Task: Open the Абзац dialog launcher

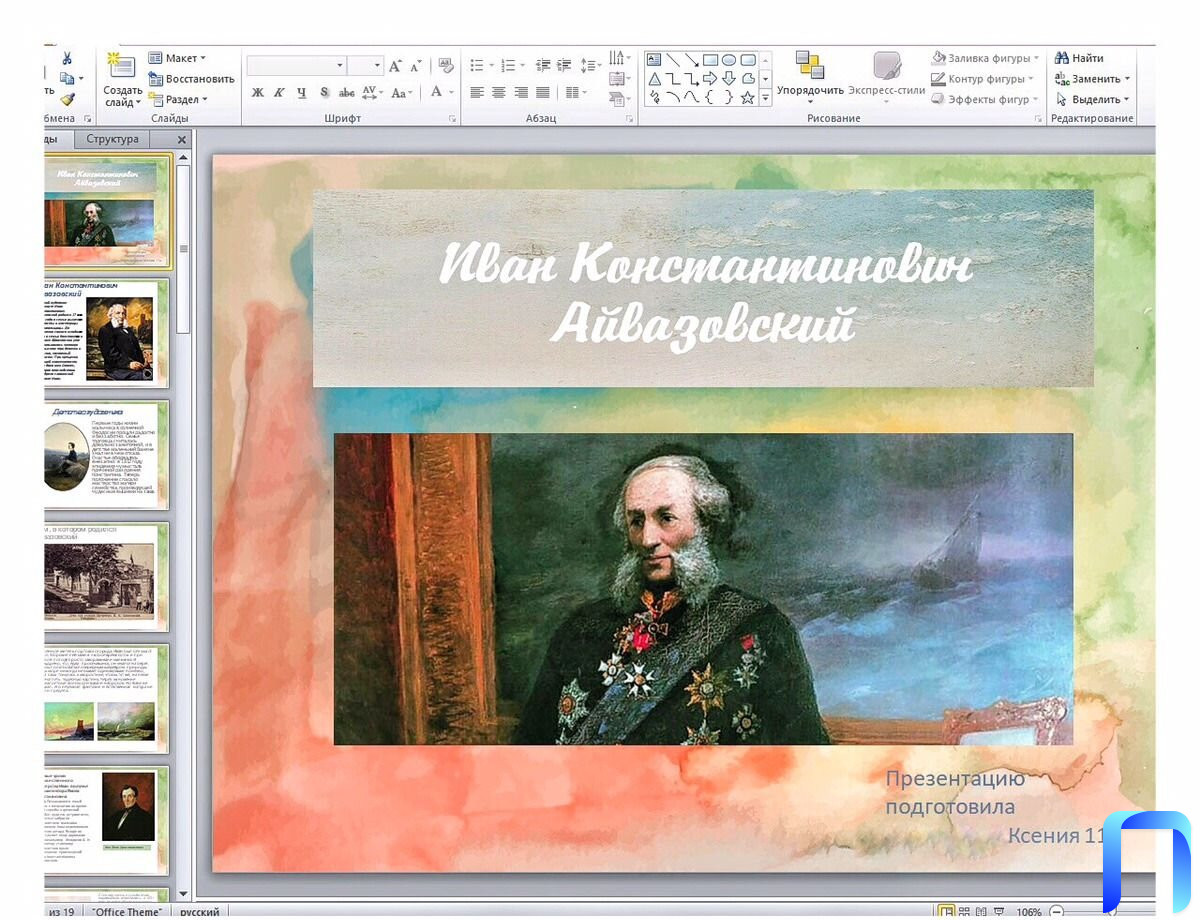Action: pyautogui.click(x=630, y=119)
